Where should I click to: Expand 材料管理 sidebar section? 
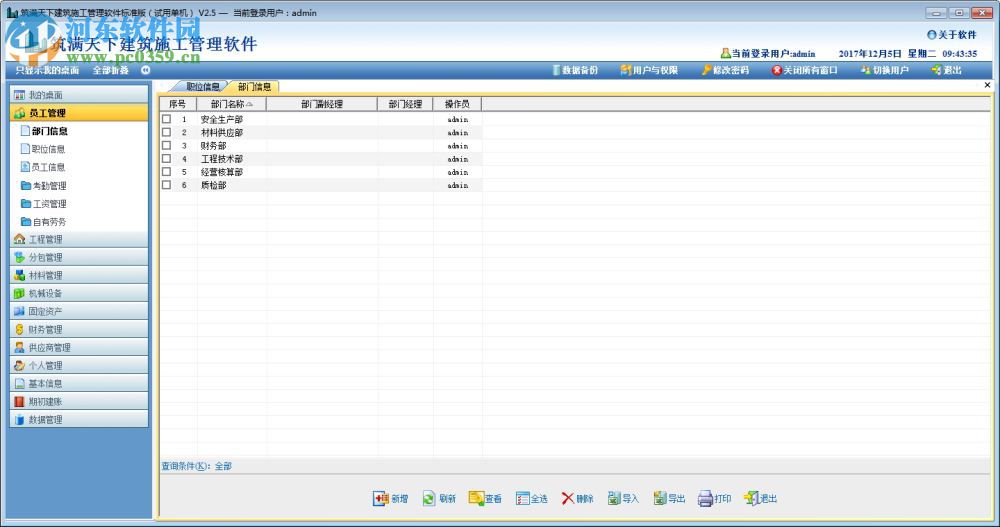point(79,275)
